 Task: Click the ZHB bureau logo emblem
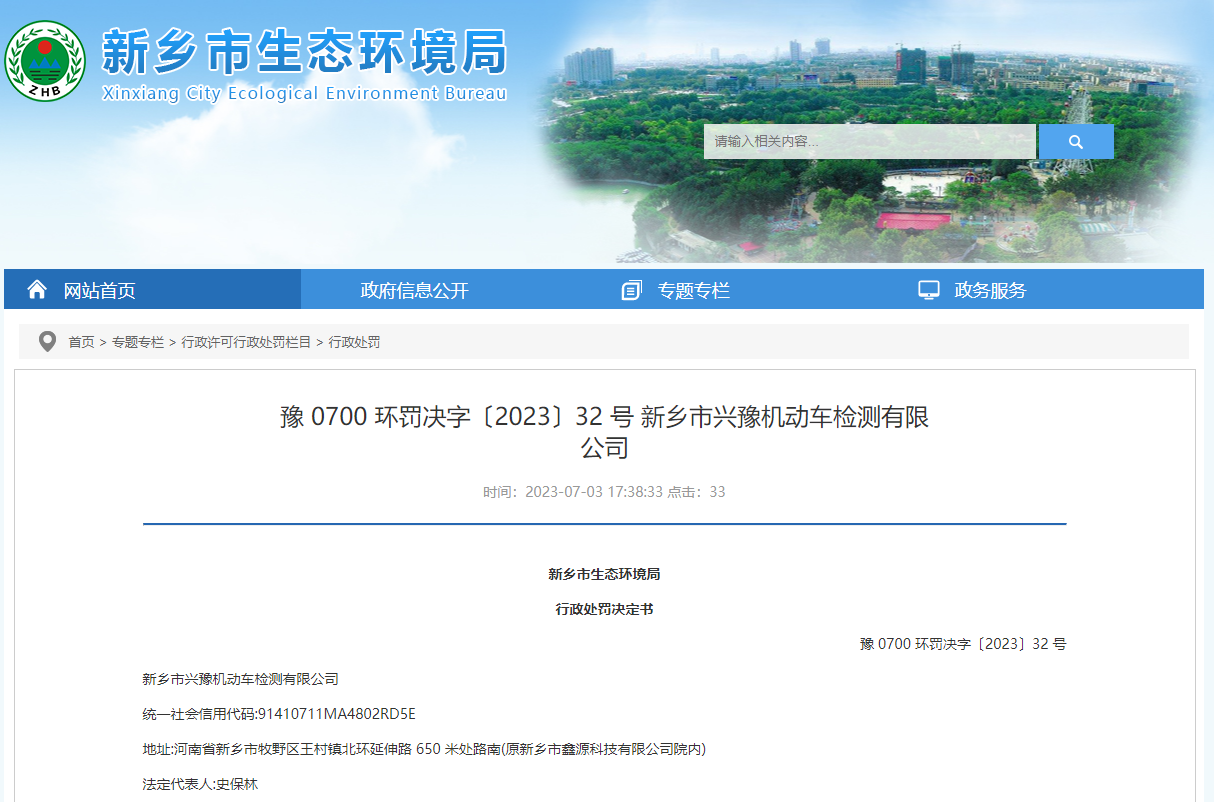point(45,61)
